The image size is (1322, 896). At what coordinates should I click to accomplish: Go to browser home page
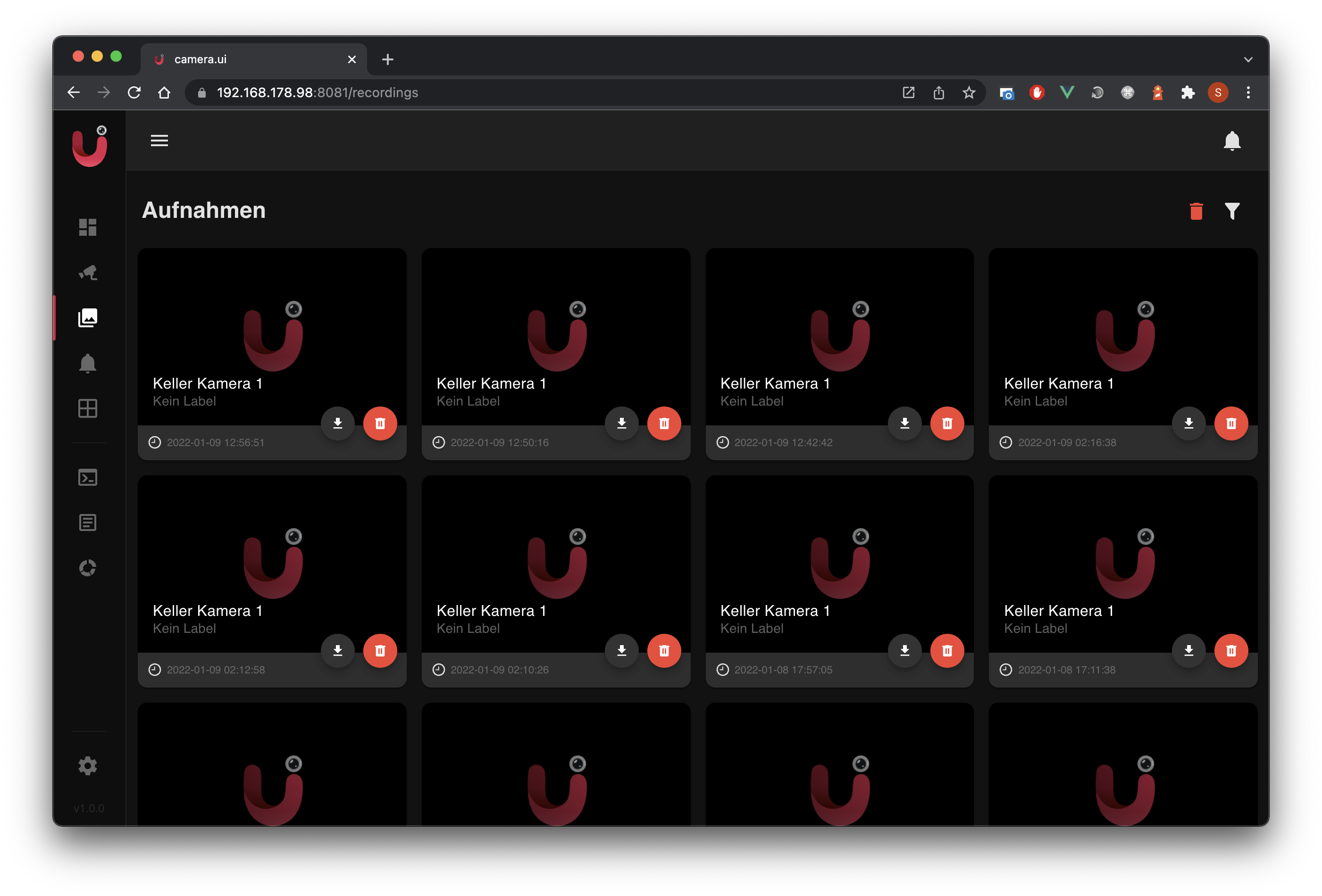point(164,92)
